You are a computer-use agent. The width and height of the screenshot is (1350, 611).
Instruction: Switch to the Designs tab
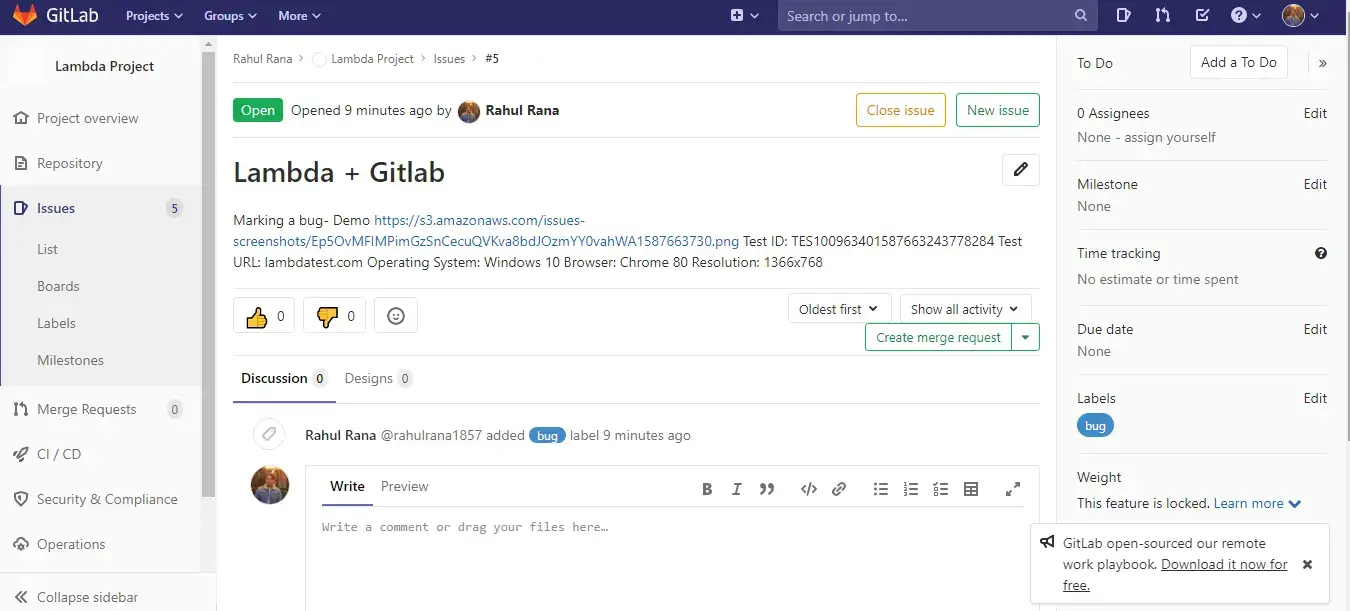[371, 378]
